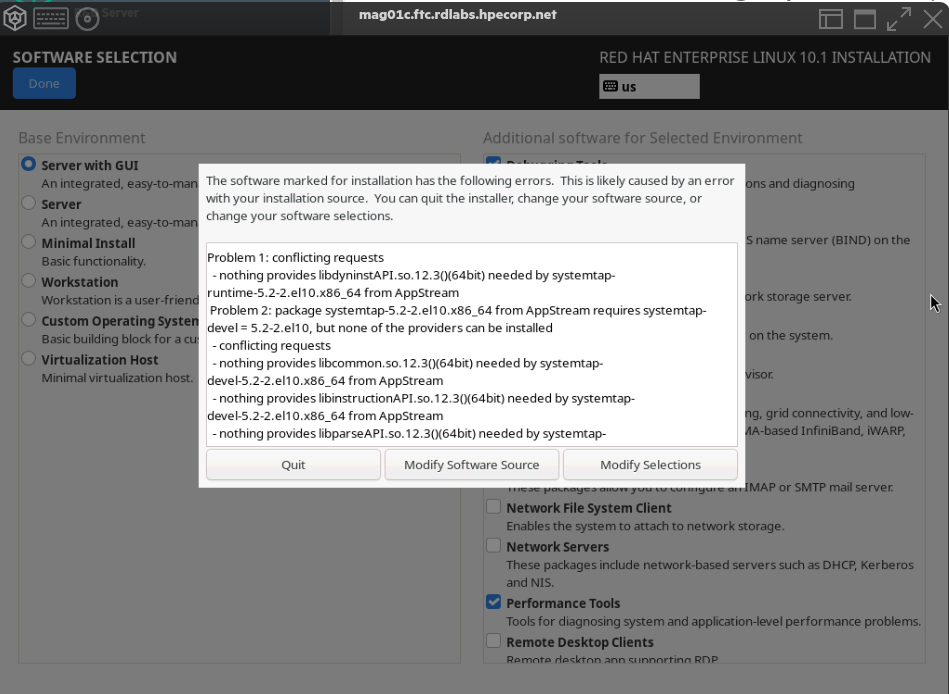This screenshot has height=694, width=949.
Task: Switch console to full screen arrows
Action: pyautogui.click(x=898, y=19)
